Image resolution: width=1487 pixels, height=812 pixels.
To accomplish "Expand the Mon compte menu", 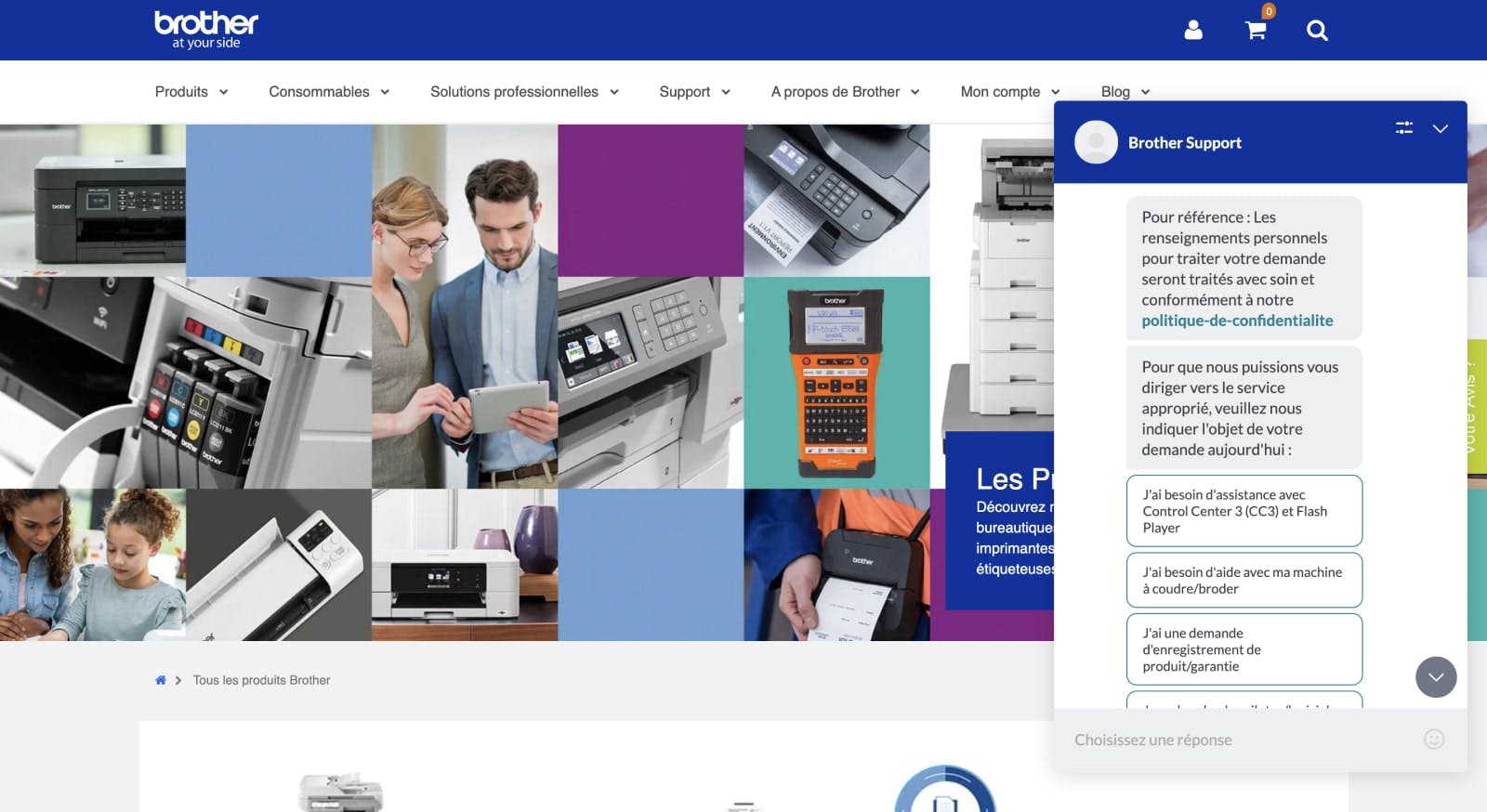I will coord(1010,91).
